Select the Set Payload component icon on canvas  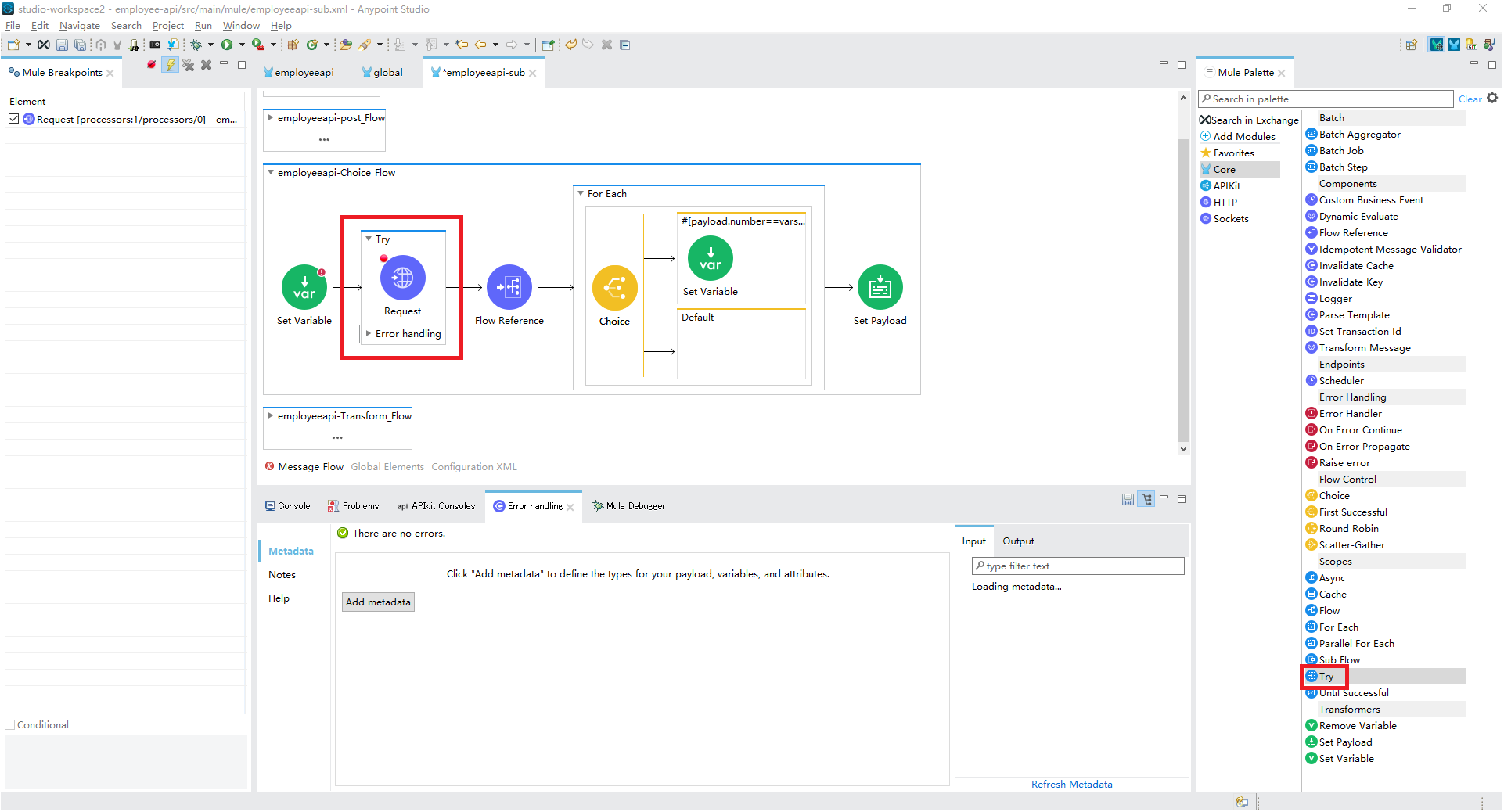pos(880,287)
